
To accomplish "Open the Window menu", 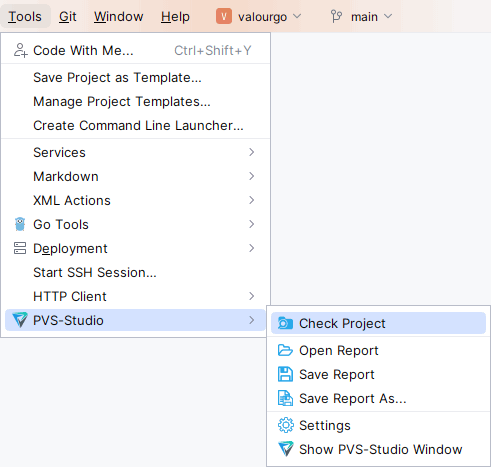I will (x=118, y=16).
